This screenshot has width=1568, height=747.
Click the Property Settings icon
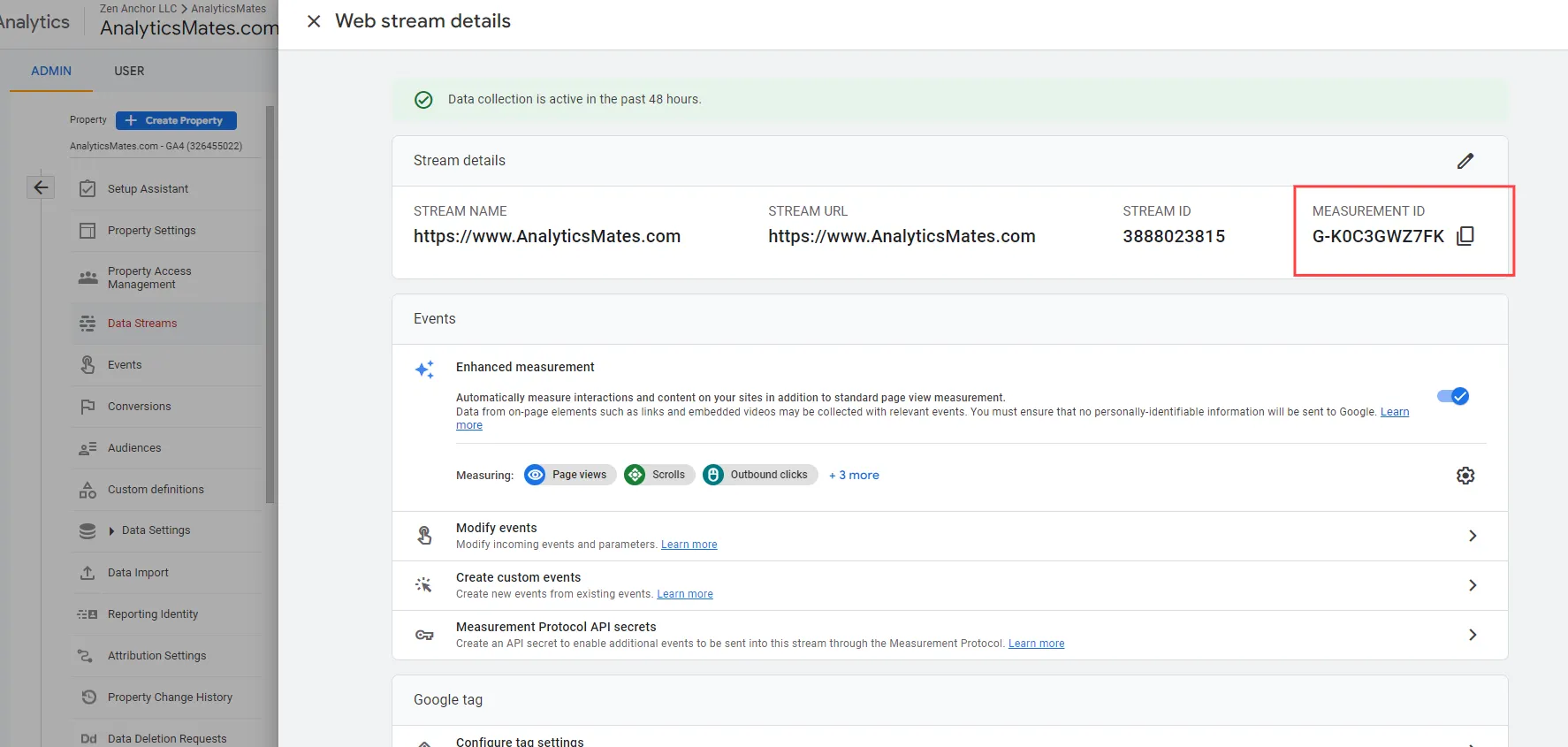88,231
